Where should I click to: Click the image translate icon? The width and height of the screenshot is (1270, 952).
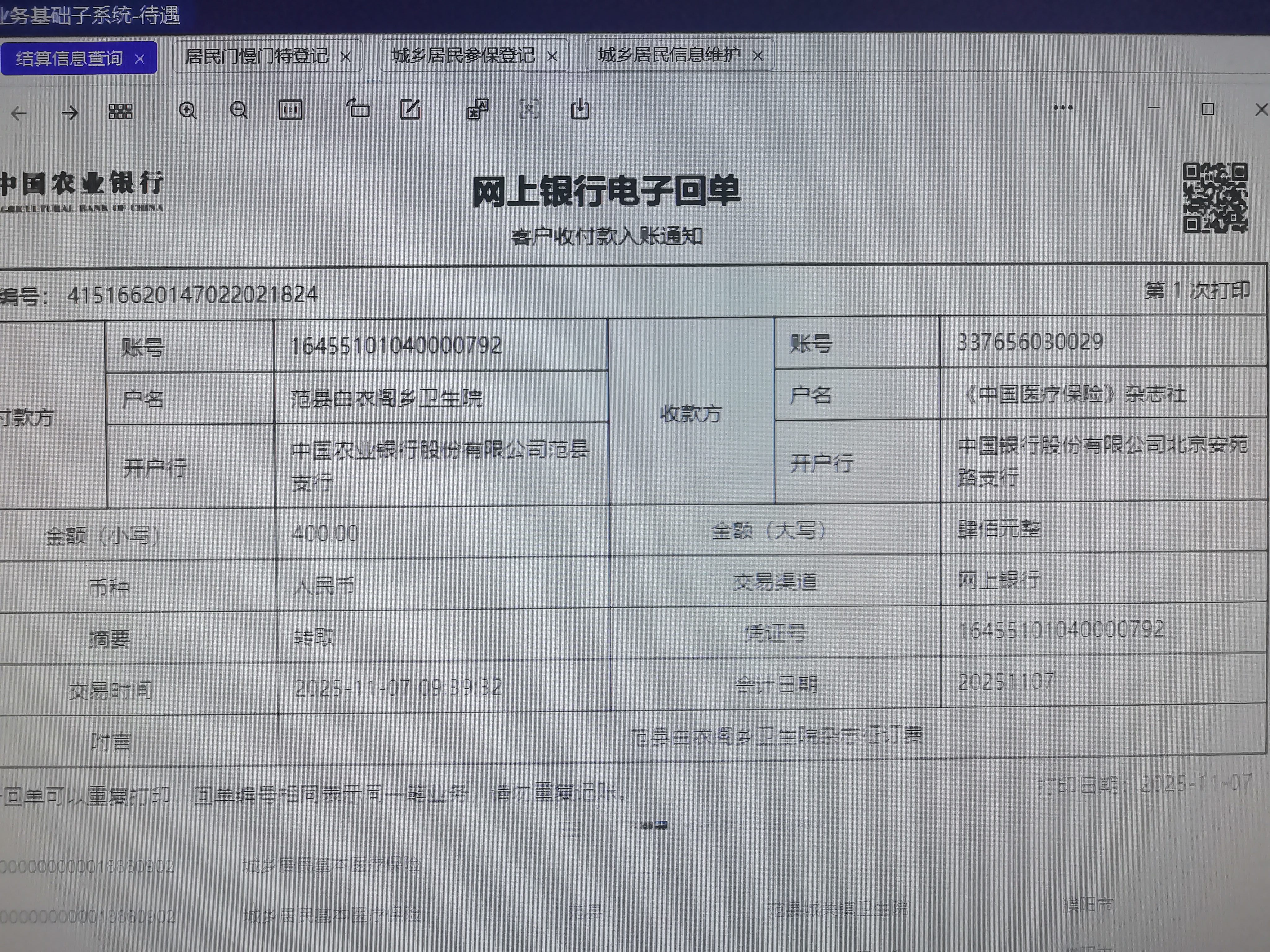coord(478,108)
